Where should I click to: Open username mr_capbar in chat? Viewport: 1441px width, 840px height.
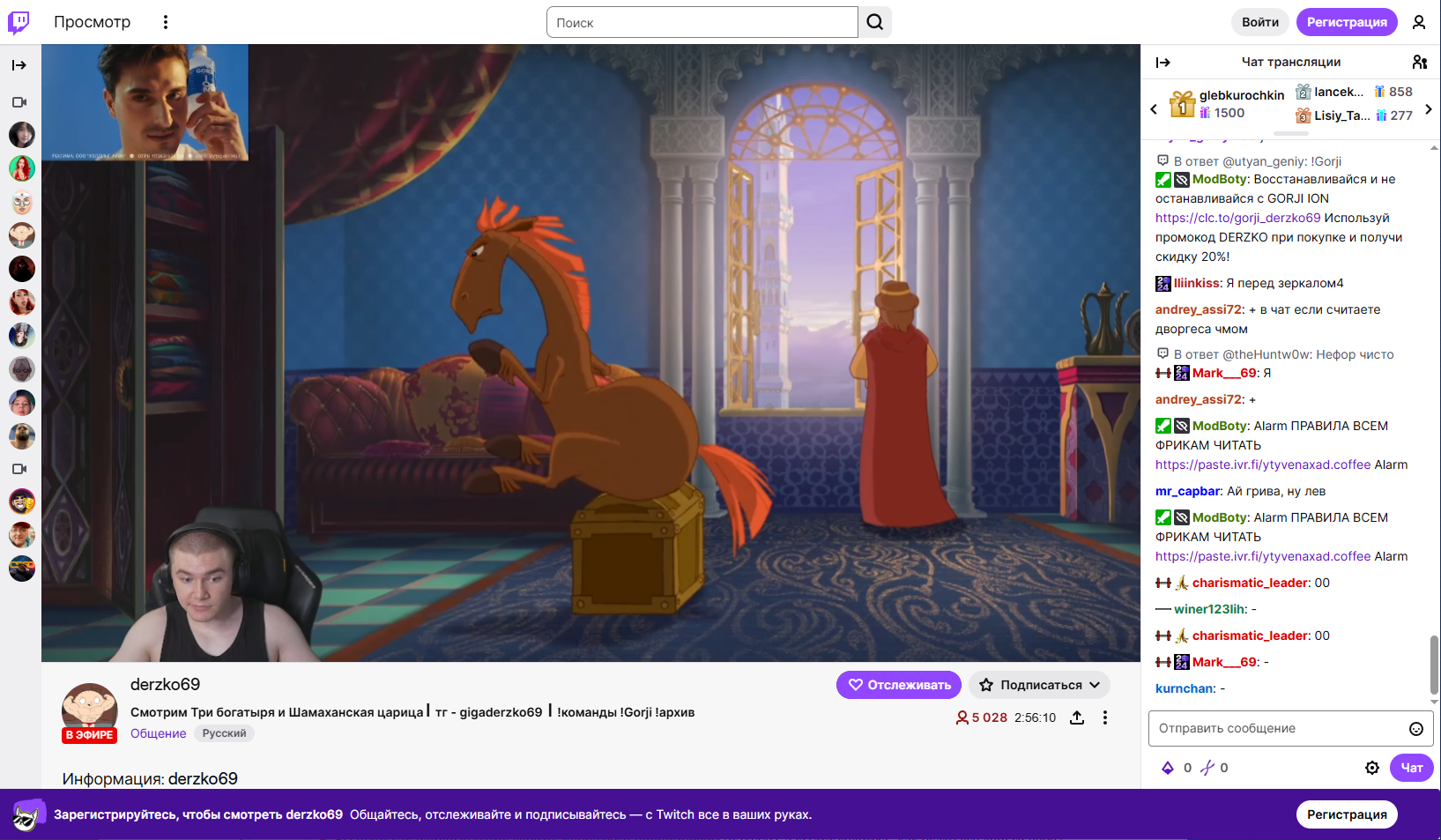[1188, 491]
